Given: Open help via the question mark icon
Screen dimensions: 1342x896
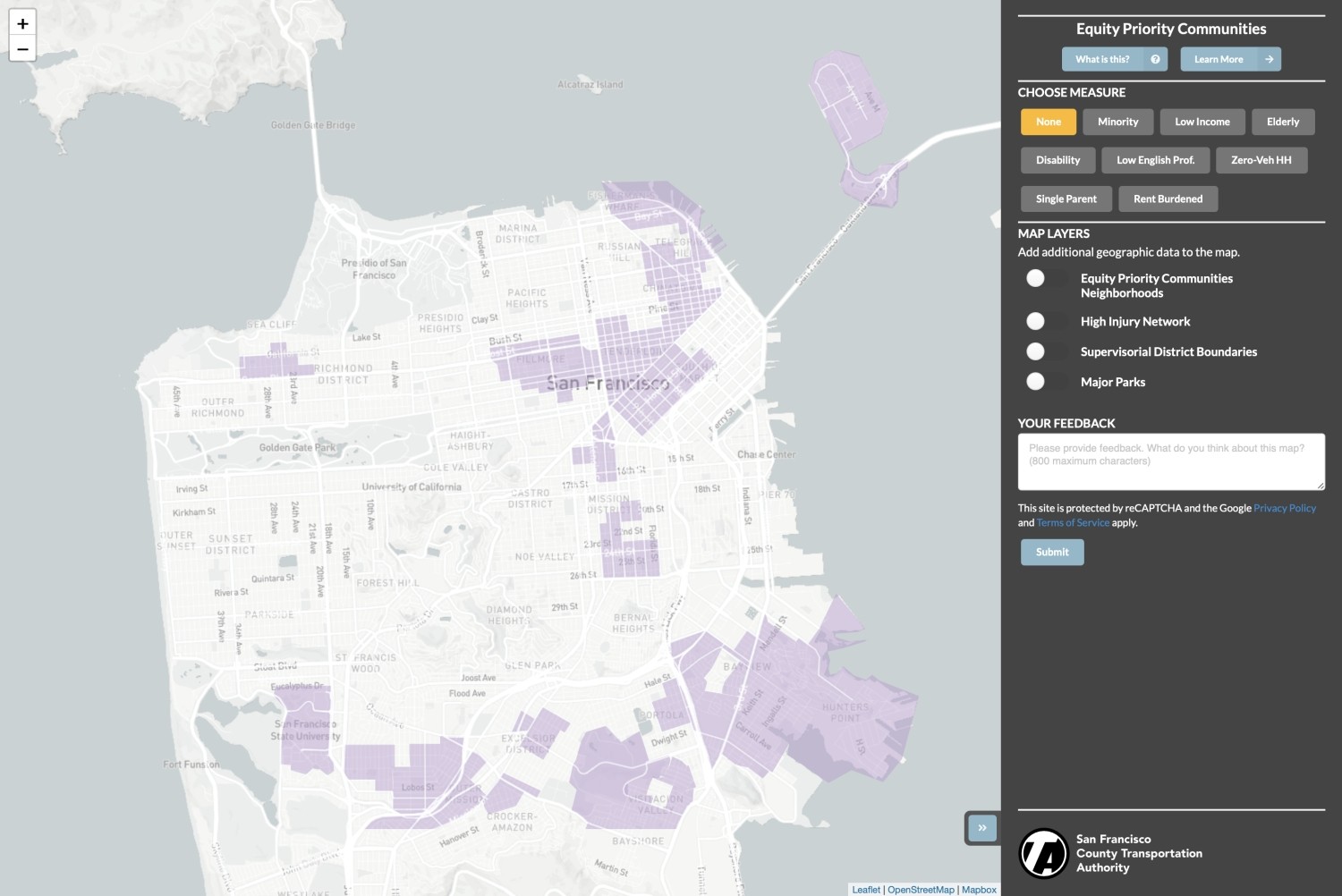Looking at the screenshot, I should coord(1154,59).
